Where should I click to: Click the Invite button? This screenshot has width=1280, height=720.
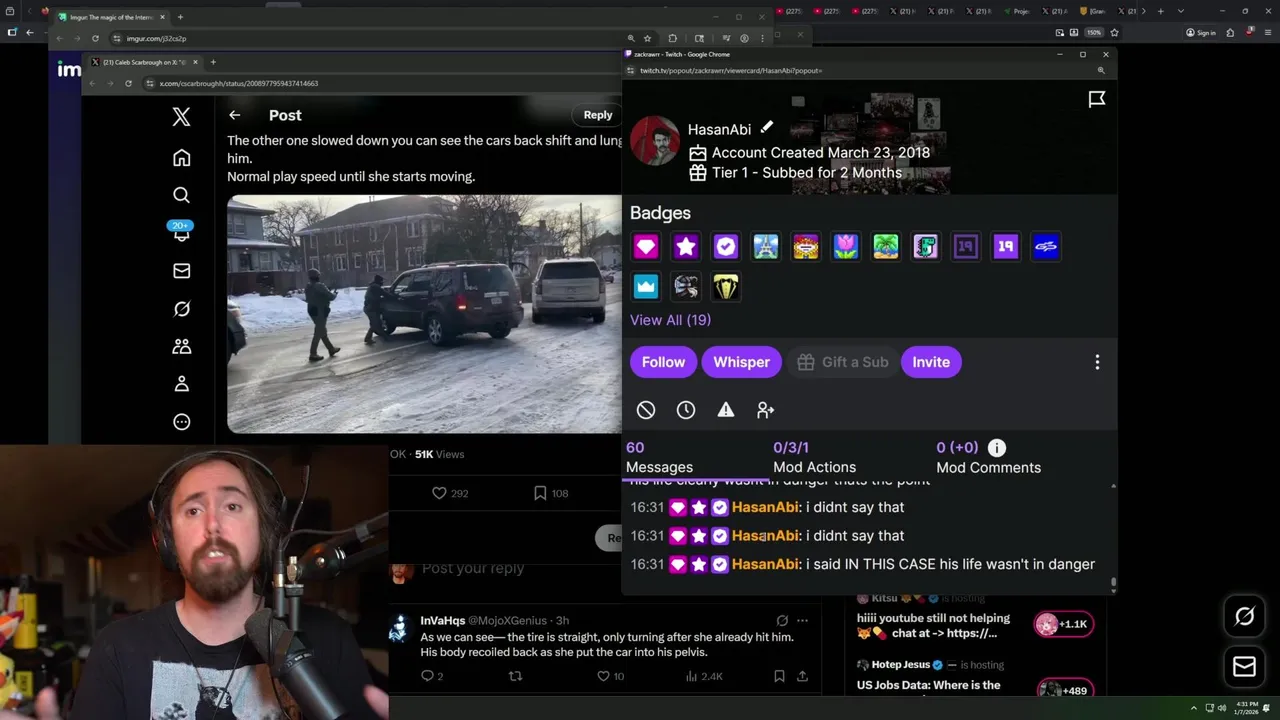pos(931,362)
